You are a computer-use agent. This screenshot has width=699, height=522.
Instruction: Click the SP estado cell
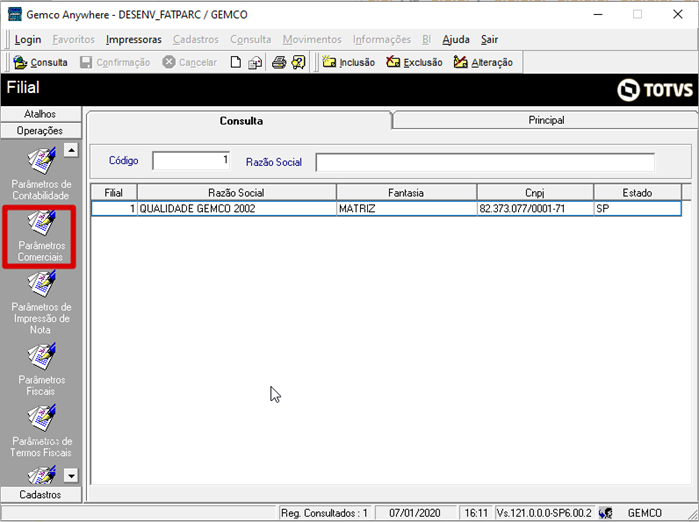pyautogui.click(x=637, y=209)
